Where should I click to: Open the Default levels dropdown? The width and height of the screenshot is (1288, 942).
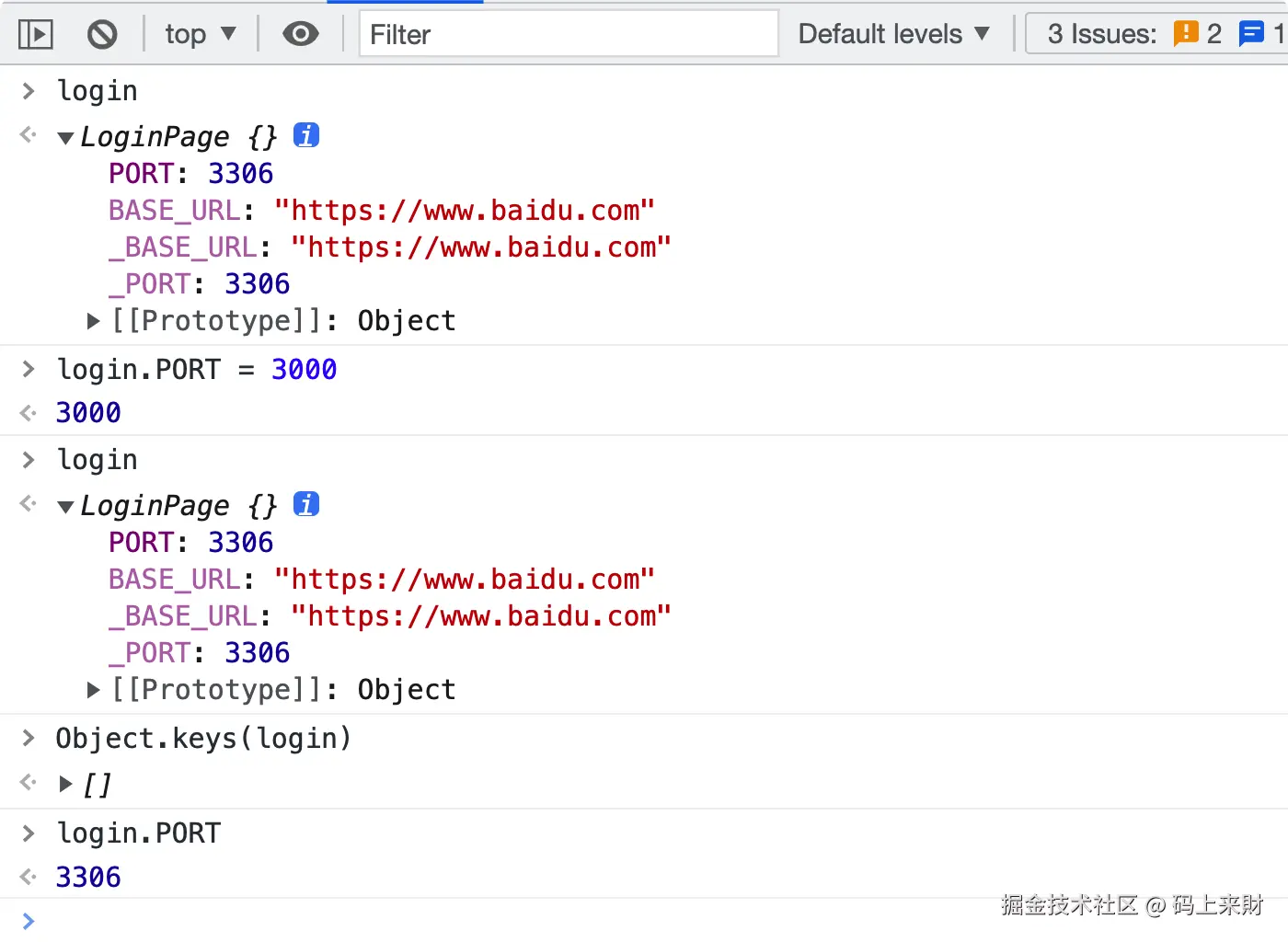pyautogui.click(x=893, y=35)
